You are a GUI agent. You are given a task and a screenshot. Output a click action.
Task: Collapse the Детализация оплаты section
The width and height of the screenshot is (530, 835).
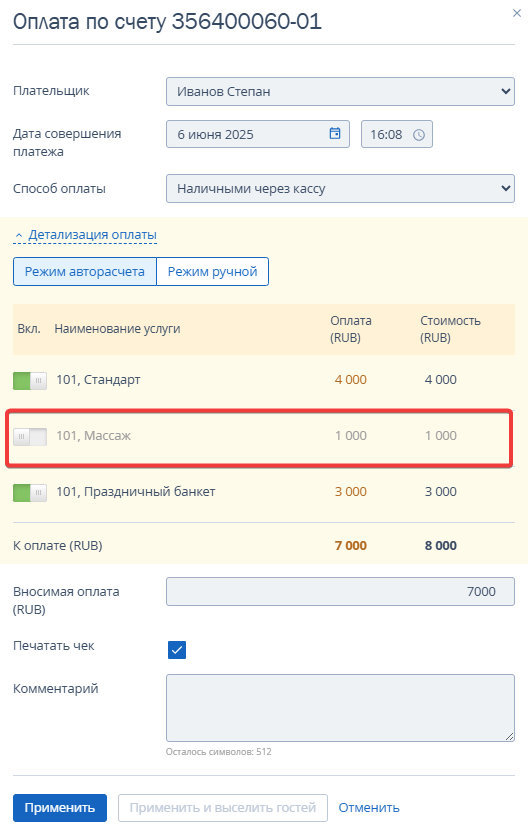[92, 235]
